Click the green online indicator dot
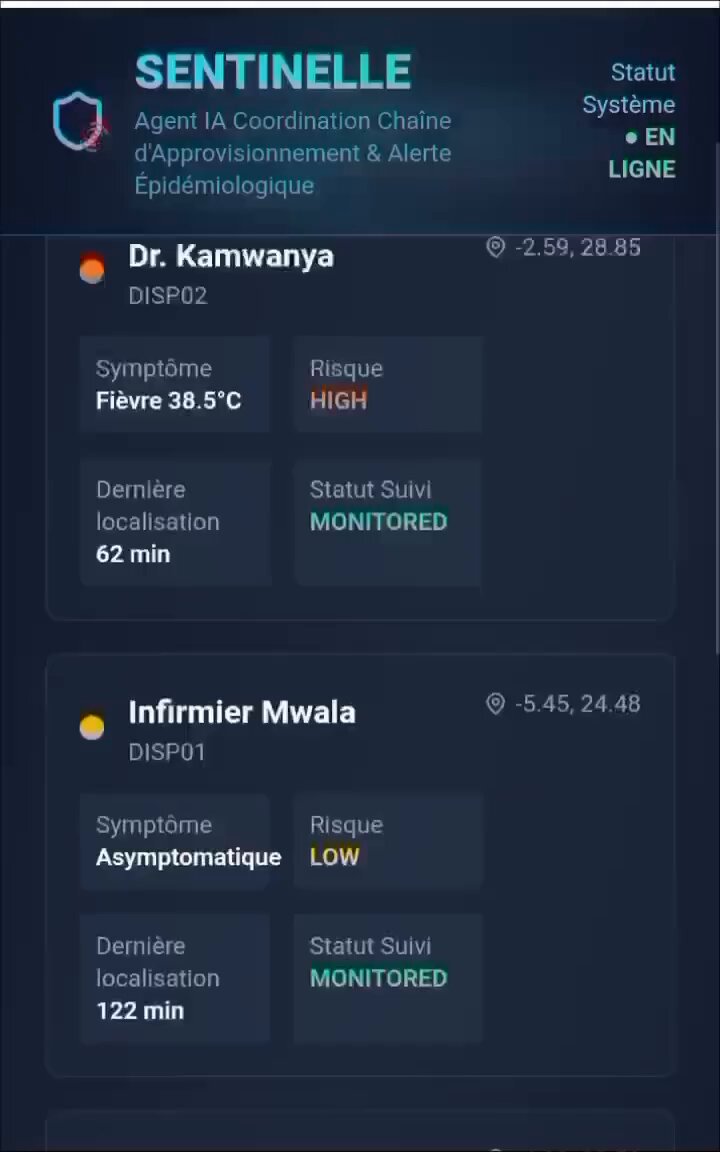 pyautogui.click(x=630, y=137)
